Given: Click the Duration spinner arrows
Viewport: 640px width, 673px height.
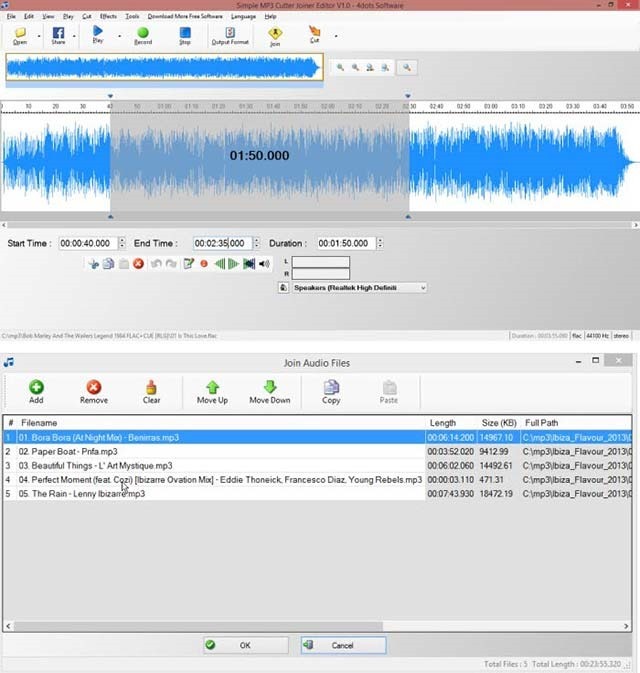Looking at the screenshot, I should click(x=380, y=243).
